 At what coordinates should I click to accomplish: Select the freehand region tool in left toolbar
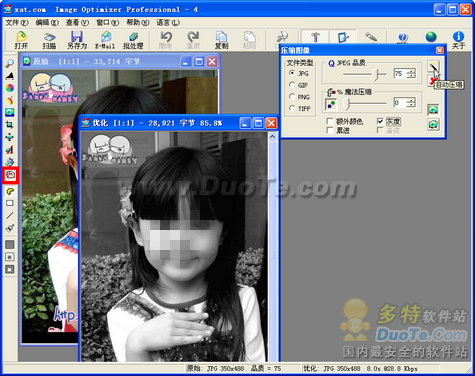point(10,175)
